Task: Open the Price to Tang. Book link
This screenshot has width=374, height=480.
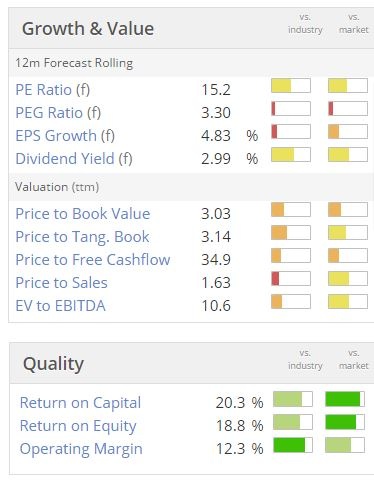Action: pos(82,237)
